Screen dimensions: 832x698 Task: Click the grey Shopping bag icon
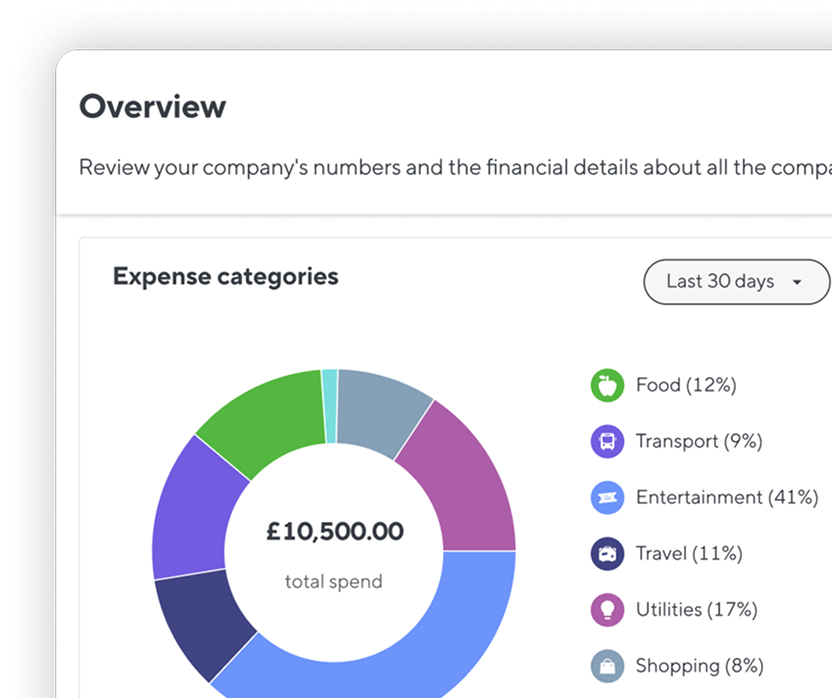click(x=607, y=666)
